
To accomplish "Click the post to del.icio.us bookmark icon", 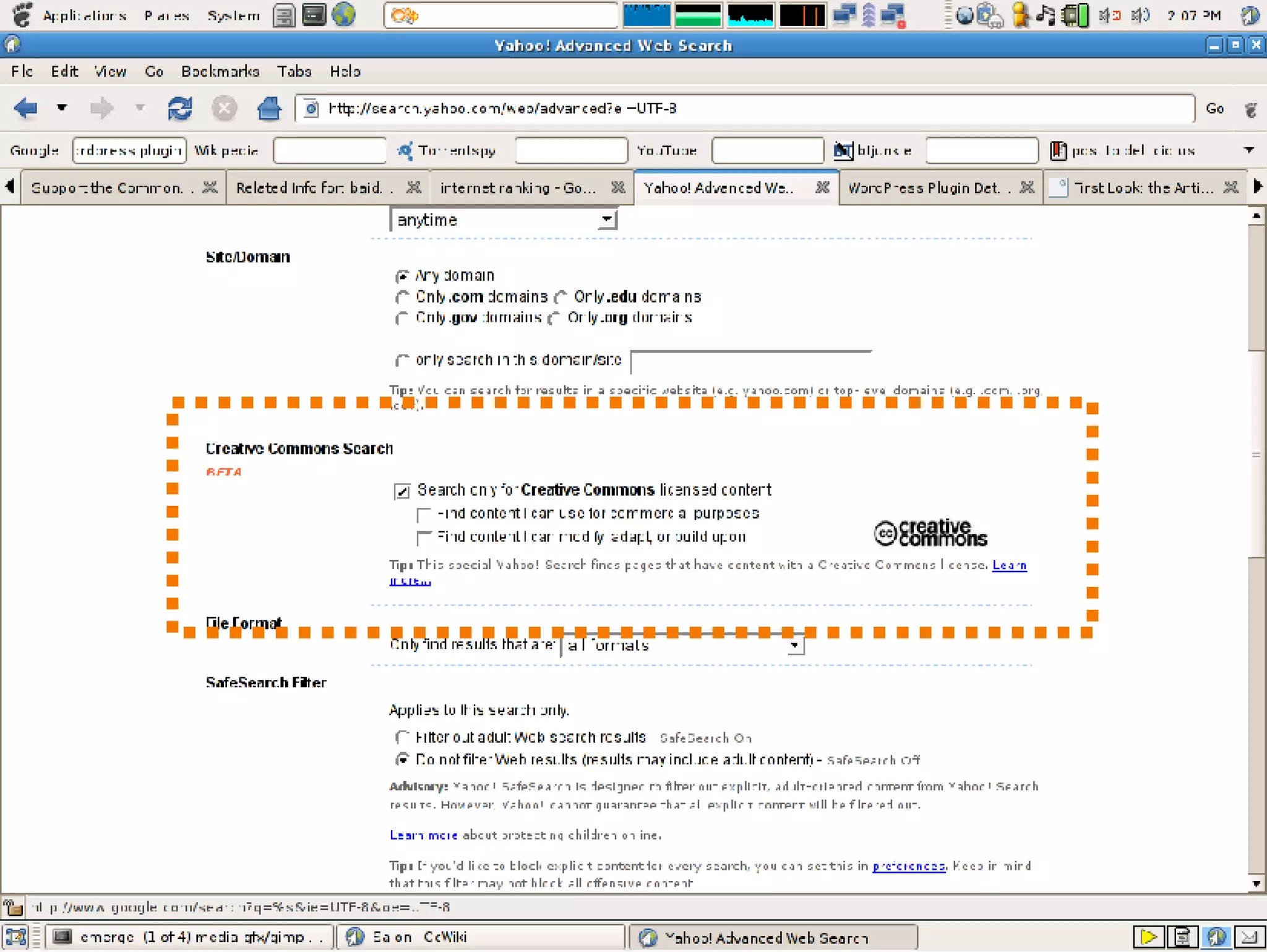I will (1058, 150).
